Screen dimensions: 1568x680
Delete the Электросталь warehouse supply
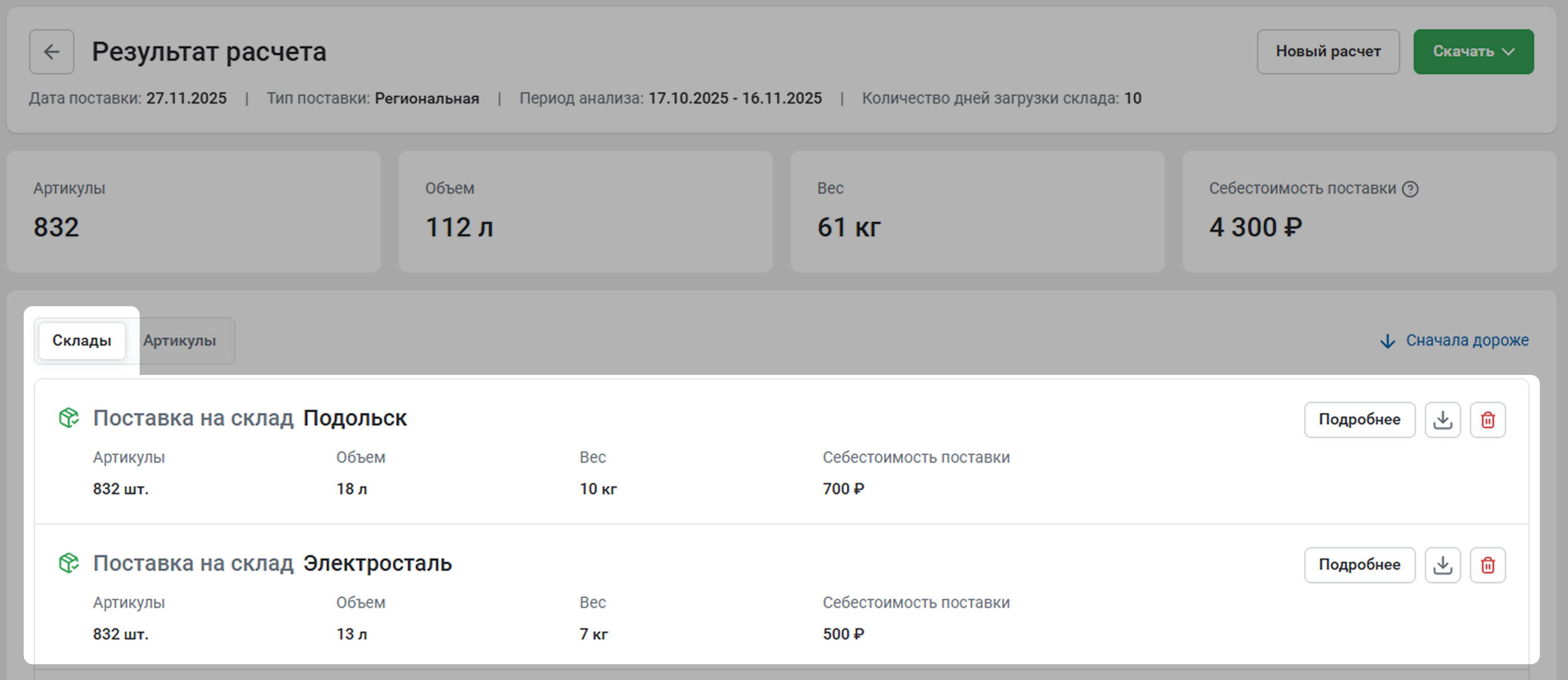tap(1487, 565)
